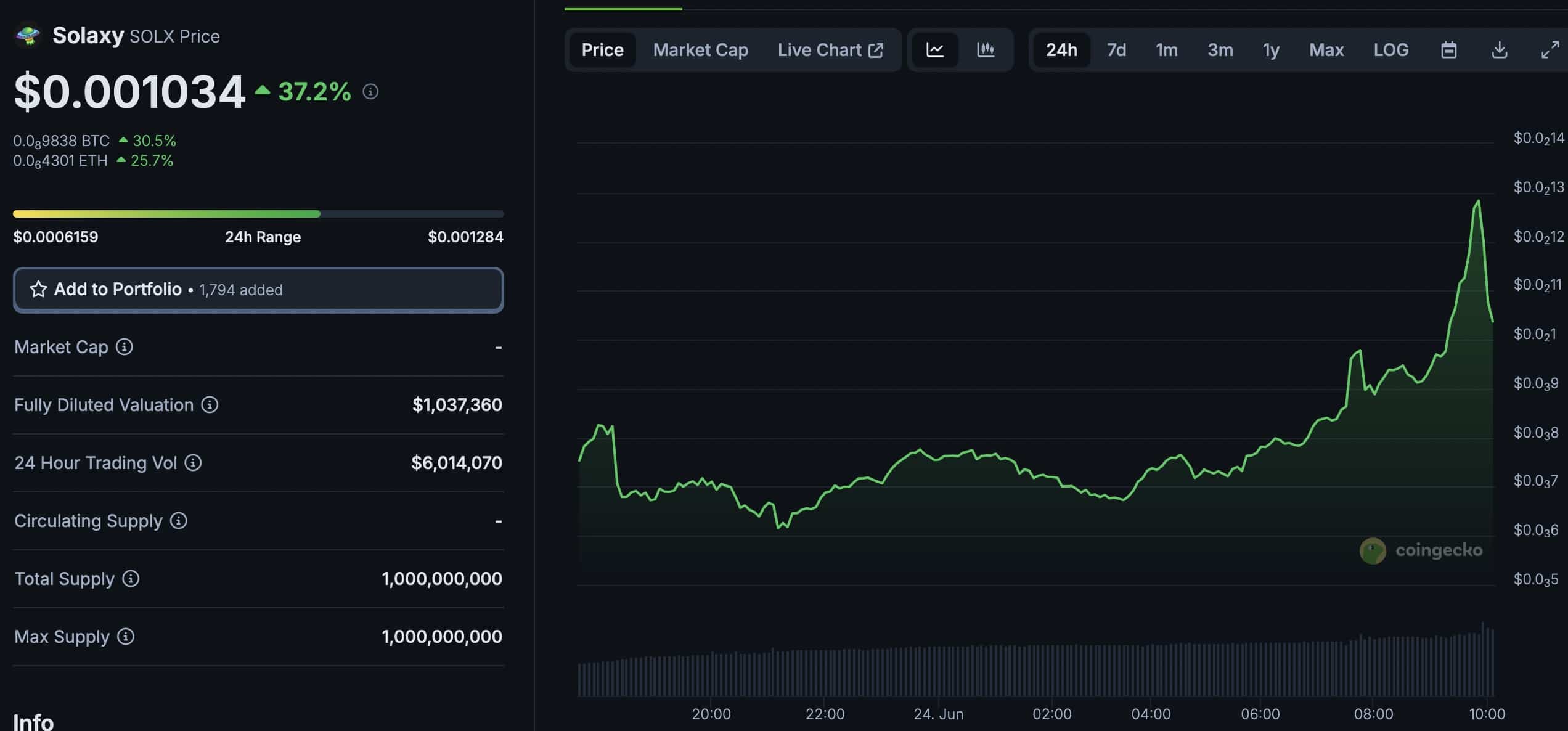
Task: Click the Solaxy coin name heading
Action: (88, 35)
